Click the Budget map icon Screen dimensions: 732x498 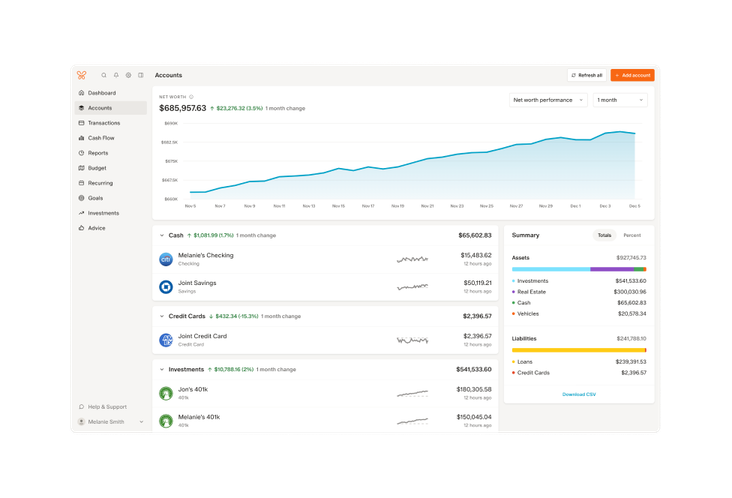pos(82,168)
